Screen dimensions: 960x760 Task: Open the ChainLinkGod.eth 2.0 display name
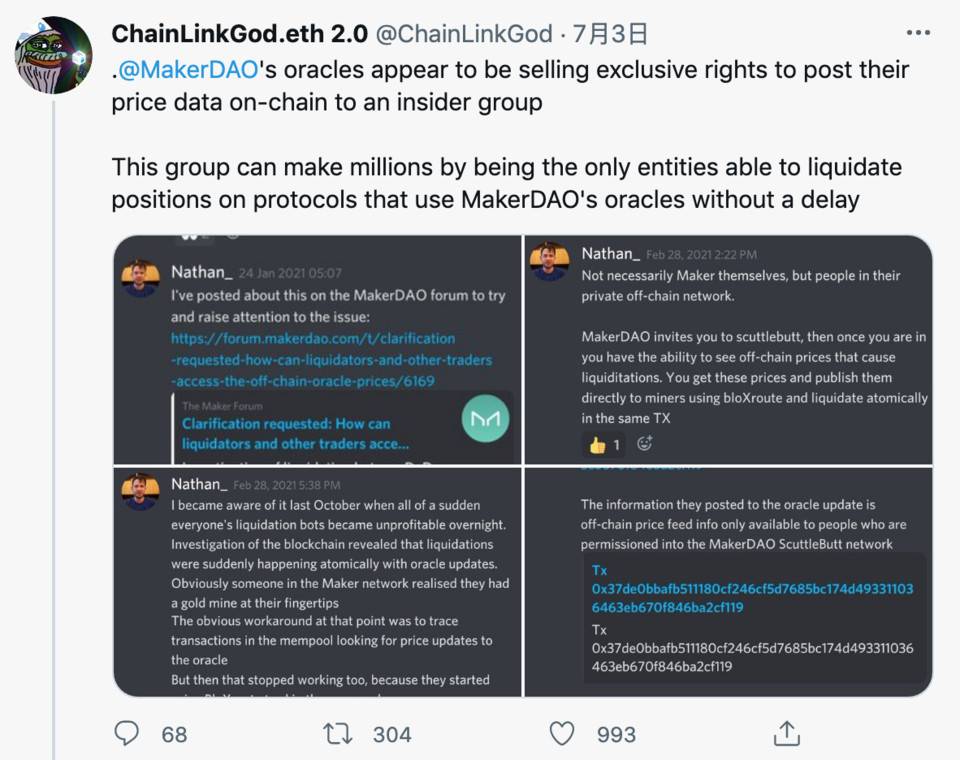(x=239, y=34)
